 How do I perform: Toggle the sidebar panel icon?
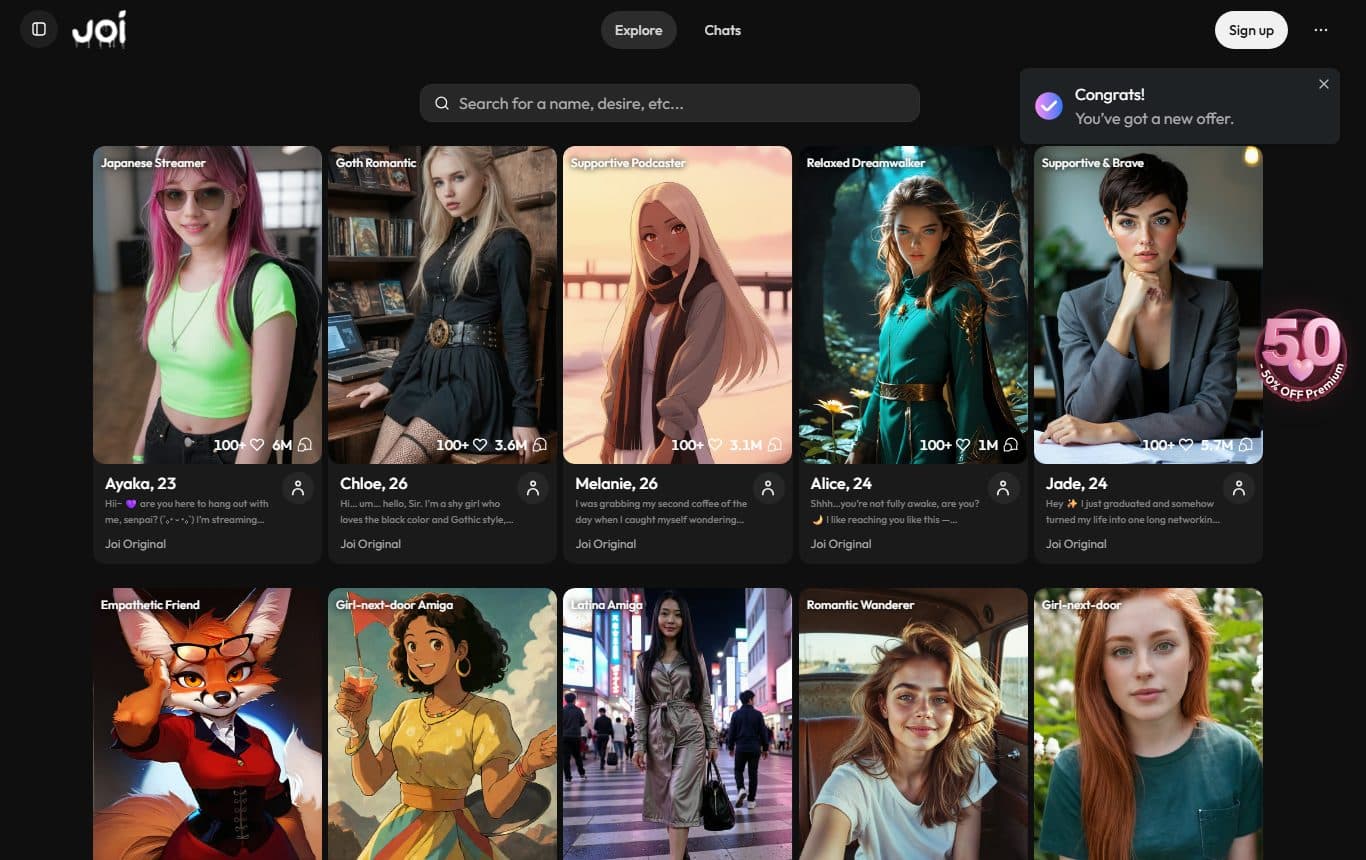click(39, 29)
